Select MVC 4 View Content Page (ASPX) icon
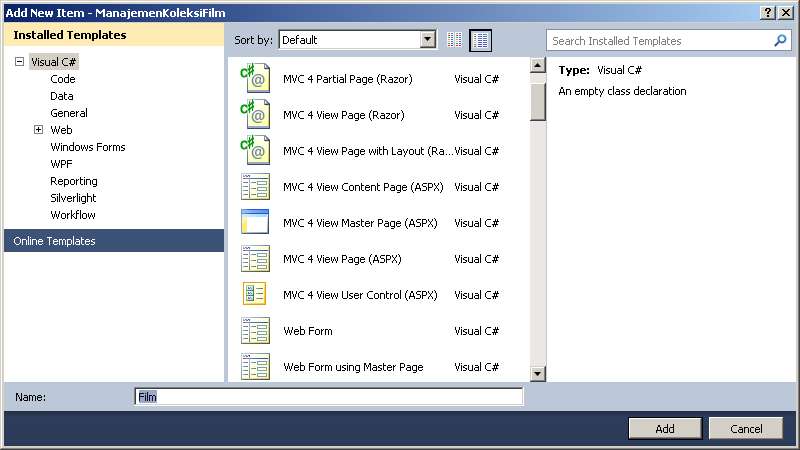 tap(255, 187)
